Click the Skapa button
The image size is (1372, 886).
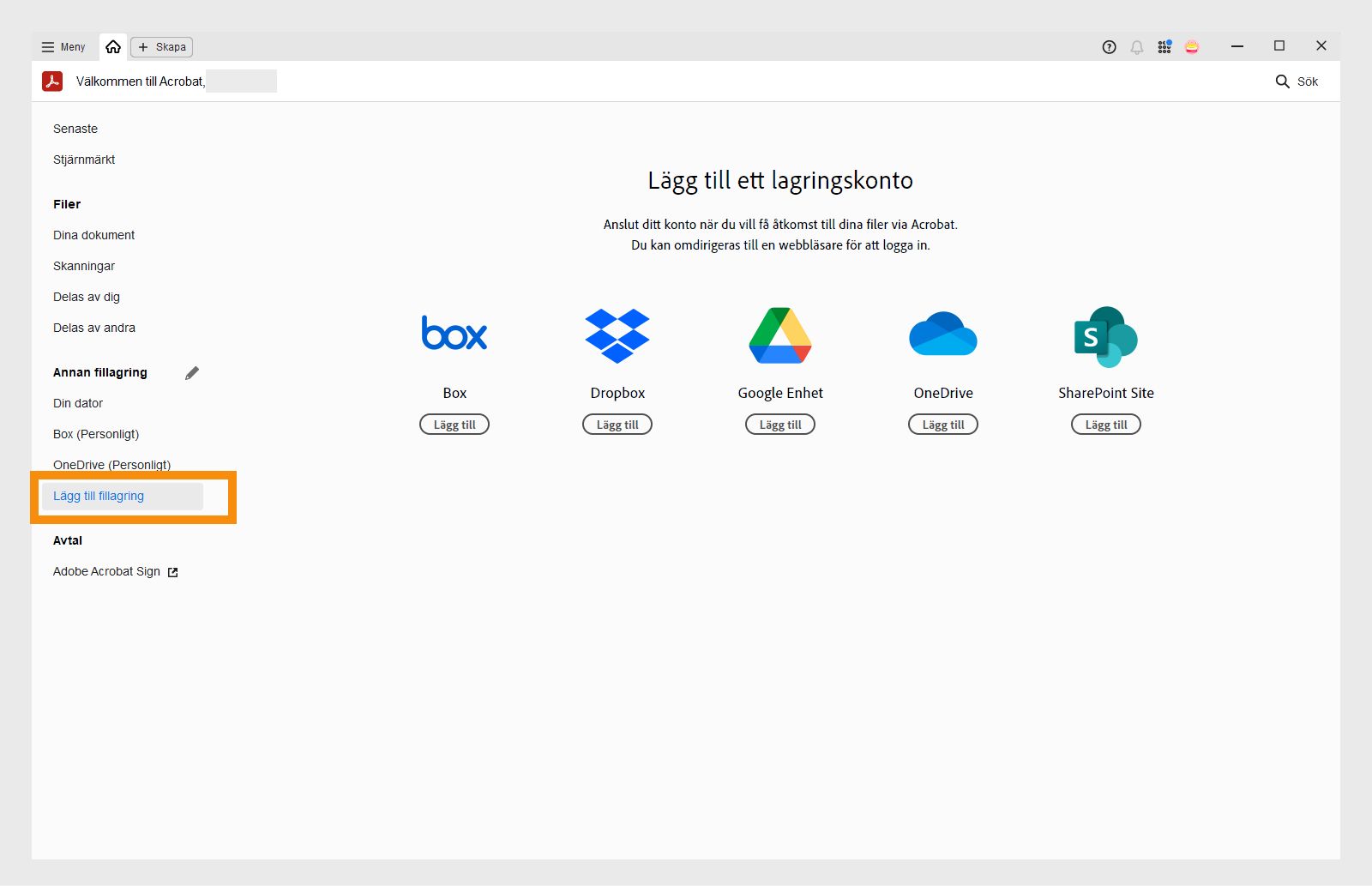pos(161,47)
